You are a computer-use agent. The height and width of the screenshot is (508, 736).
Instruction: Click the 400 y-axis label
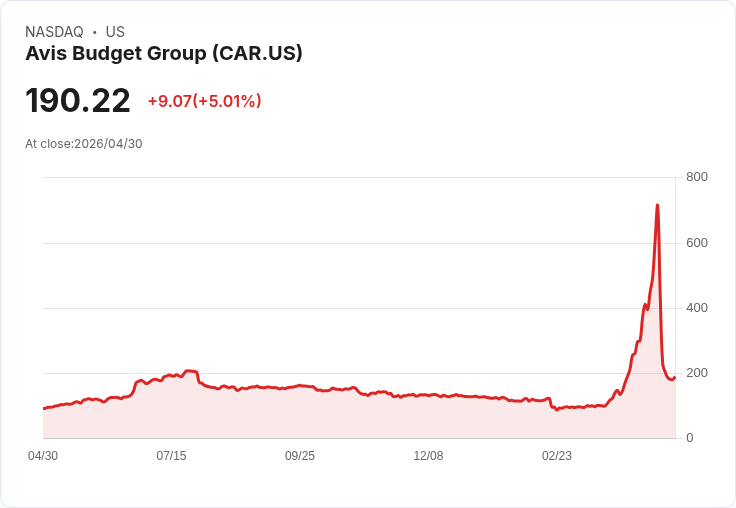697,308
